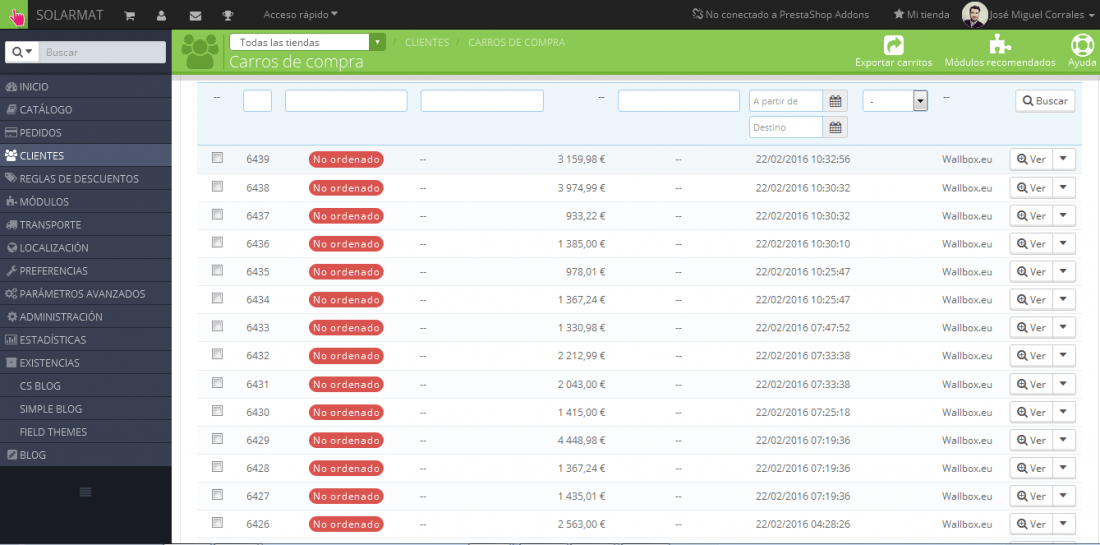Expand actions arrow for cart 6429
The width and height of the screenshot is (1100, 545).
pyautogui.click(x=1064, y=440)
